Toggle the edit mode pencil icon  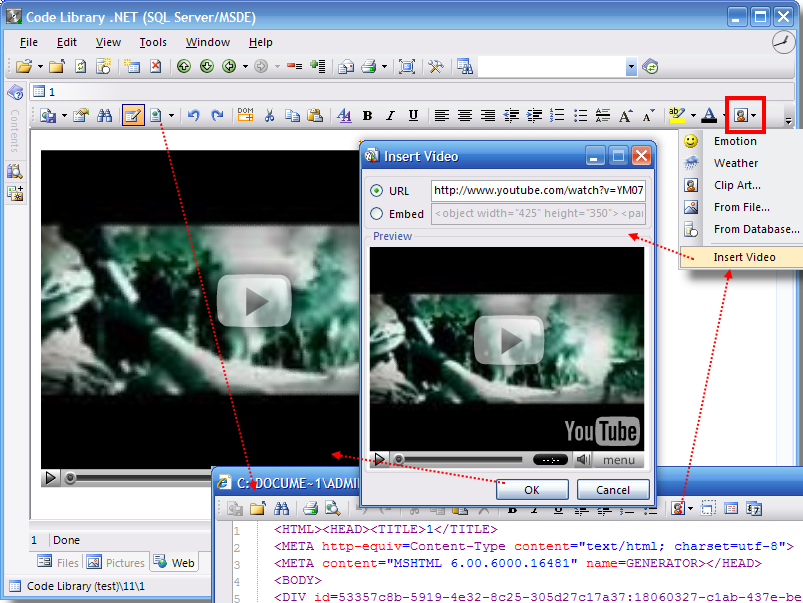tap(133, 116)
